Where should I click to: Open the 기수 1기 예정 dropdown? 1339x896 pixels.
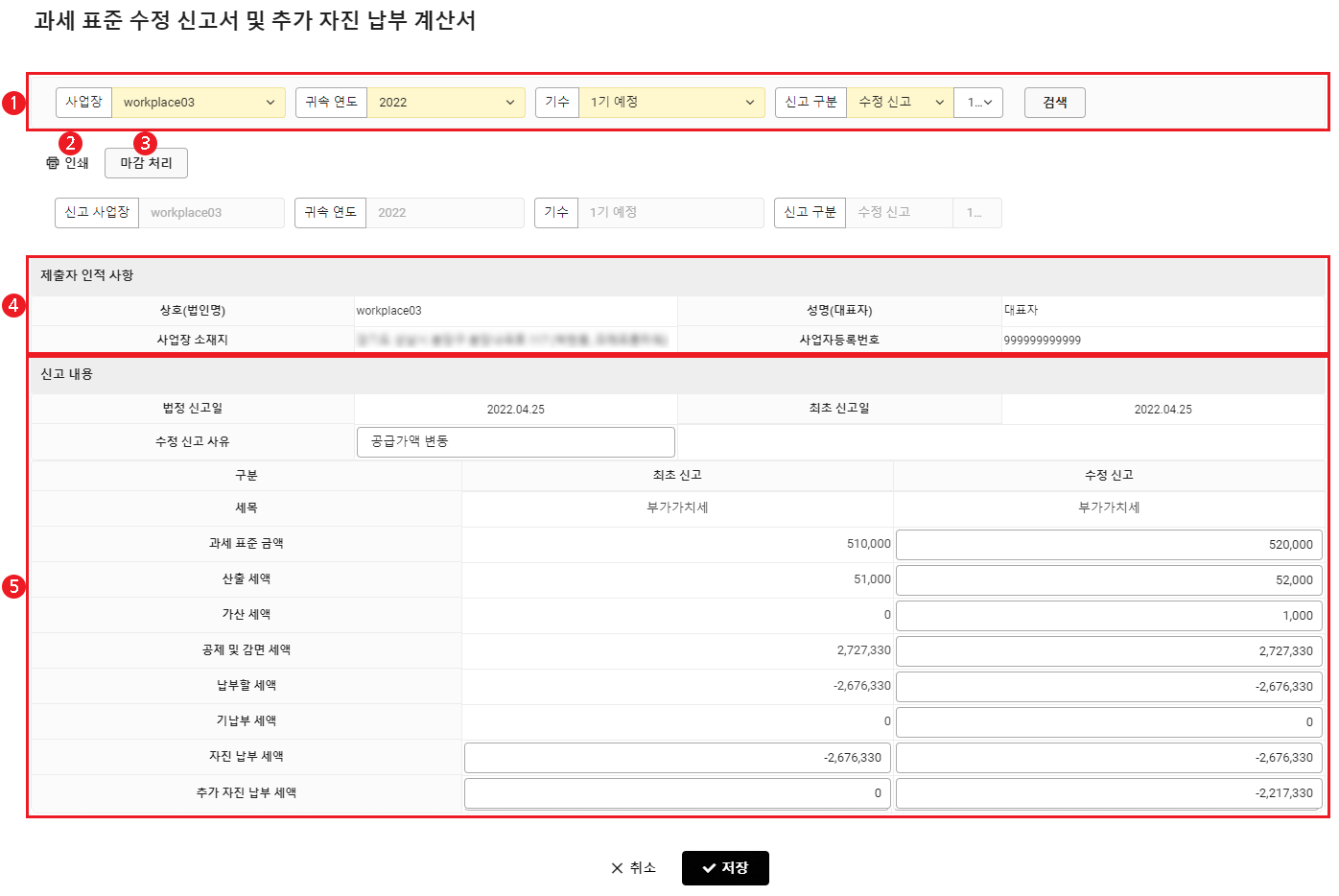point(671,103)
